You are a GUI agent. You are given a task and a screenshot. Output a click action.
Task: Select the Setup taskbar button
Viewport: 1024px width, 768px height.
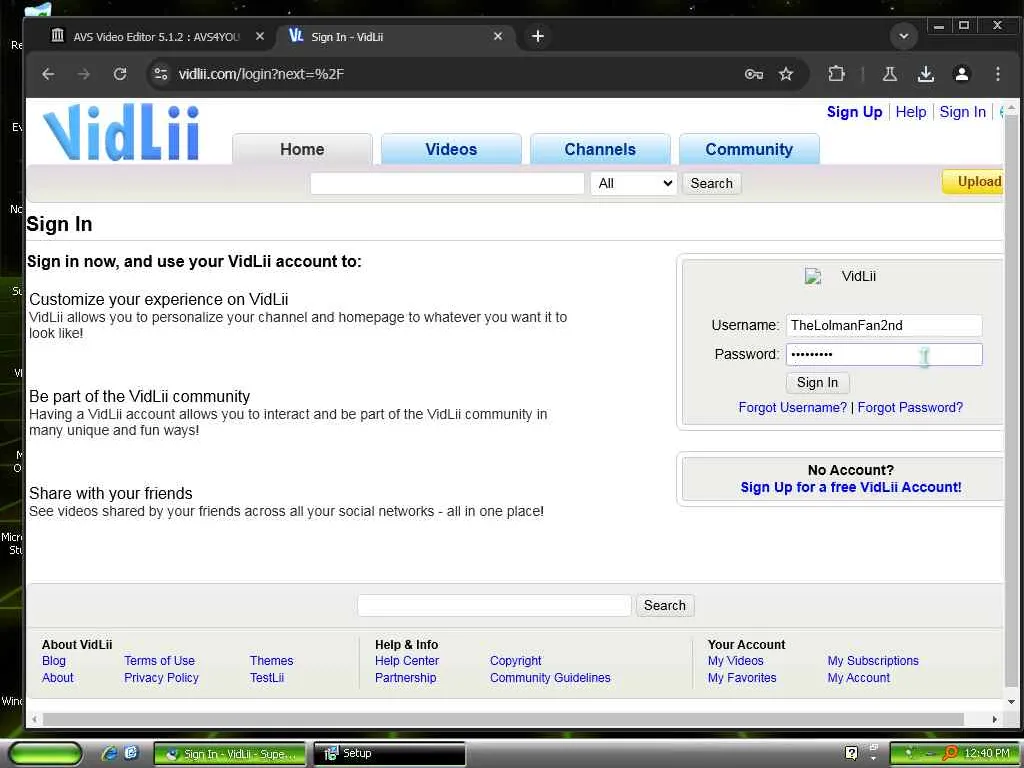389,754
